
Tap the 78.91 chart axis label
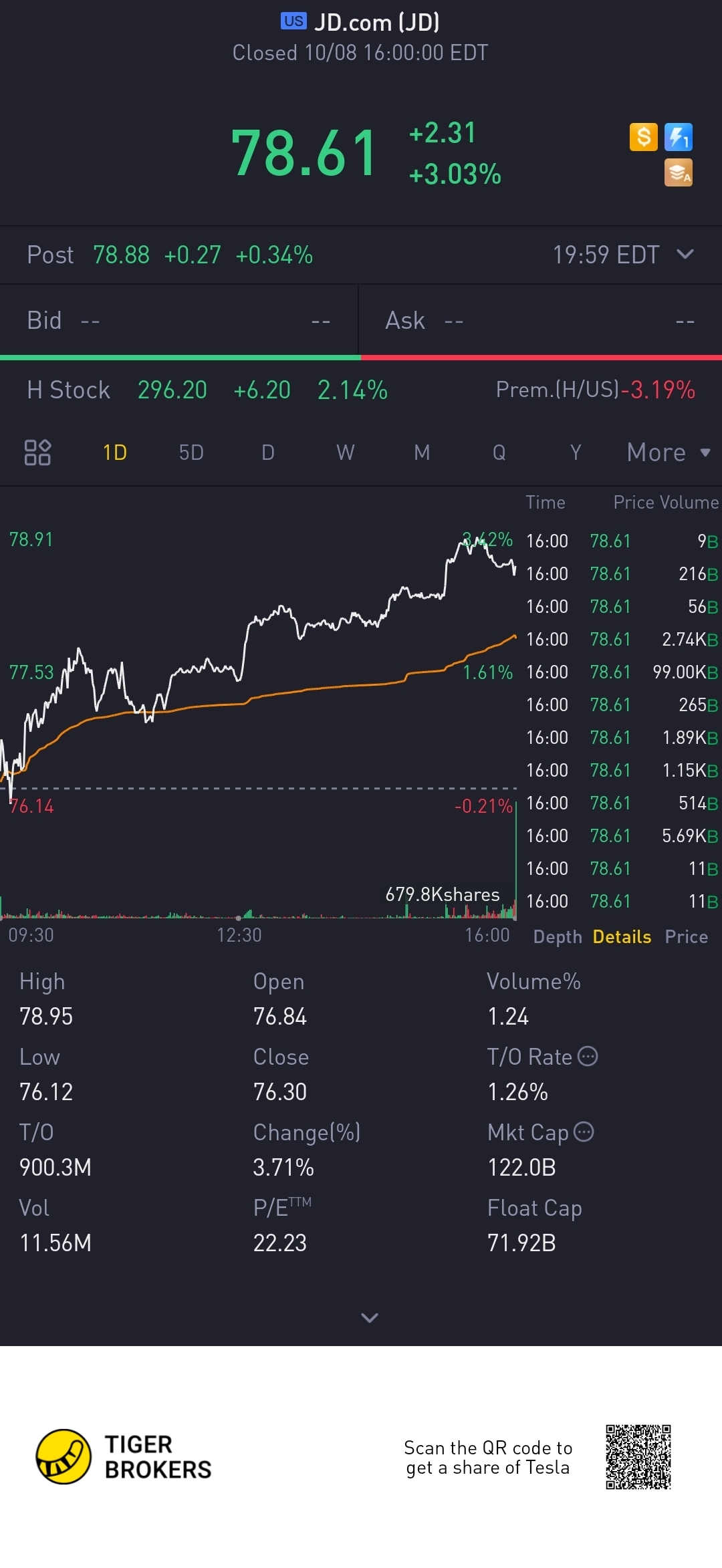(31, 539)
